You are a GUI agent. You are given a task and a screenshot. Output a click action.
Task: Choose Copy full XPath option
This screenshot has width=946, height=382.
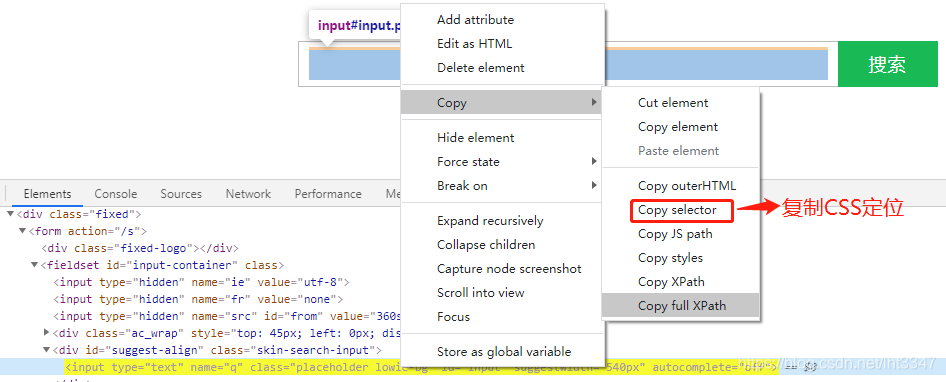(x=681, y=305)
